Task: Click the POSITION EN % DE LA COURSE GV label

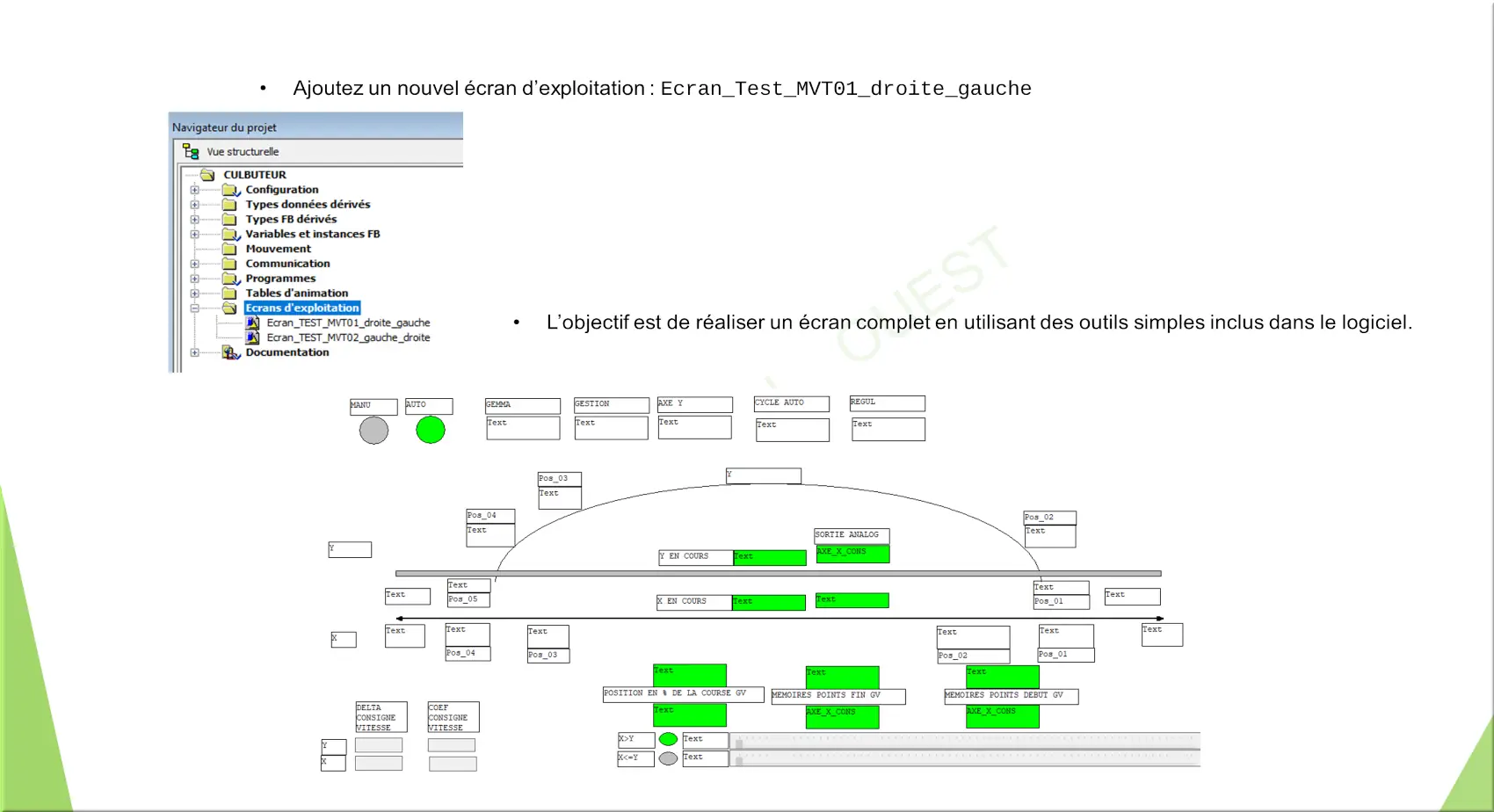Action: point(684,694)
